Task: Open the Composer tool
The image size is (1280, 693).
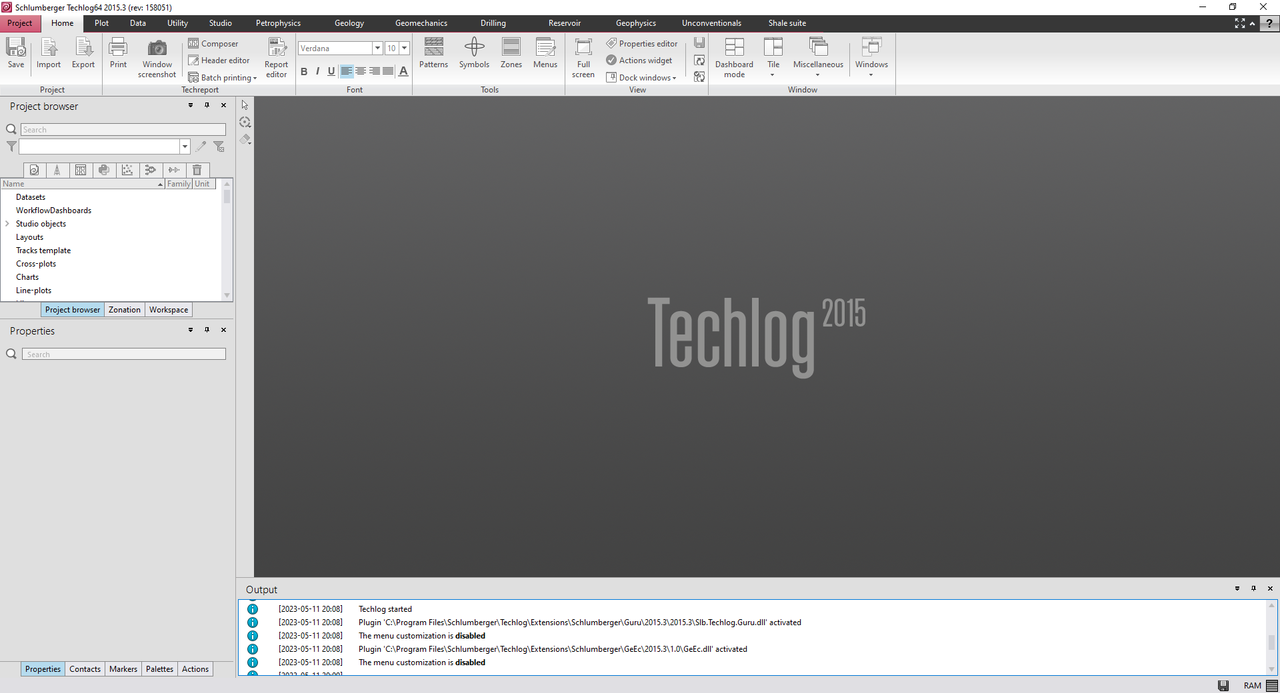Action: coord(212,44)
